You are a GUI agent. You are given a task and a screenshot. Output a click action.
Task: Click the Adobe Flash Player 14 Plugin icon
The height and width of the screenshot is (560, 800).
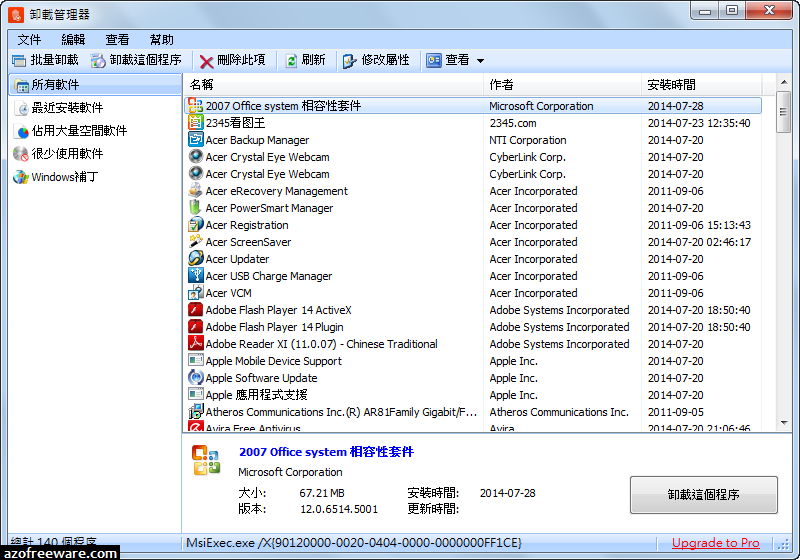click(195, 326)
